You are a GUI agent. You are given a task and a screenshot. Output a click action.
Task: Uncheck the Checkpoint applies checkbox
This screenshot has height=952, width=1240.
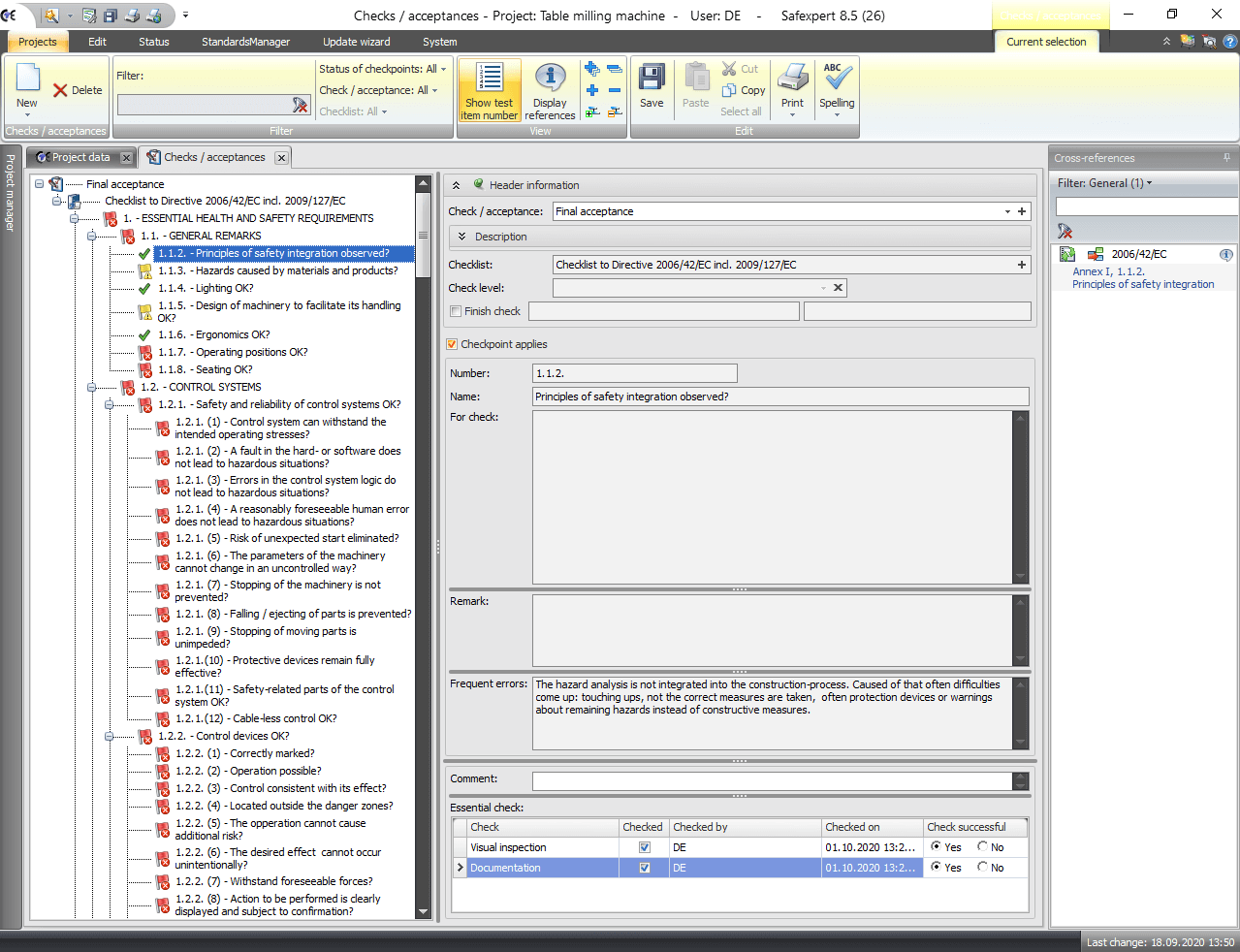[452, 344]
